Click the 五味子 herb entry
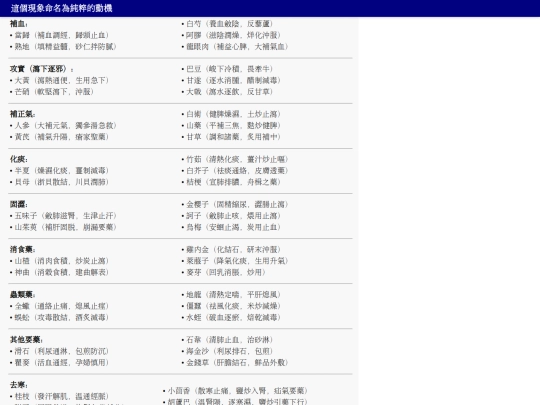Viewport: 540px width, 405px height. point(63,216)
